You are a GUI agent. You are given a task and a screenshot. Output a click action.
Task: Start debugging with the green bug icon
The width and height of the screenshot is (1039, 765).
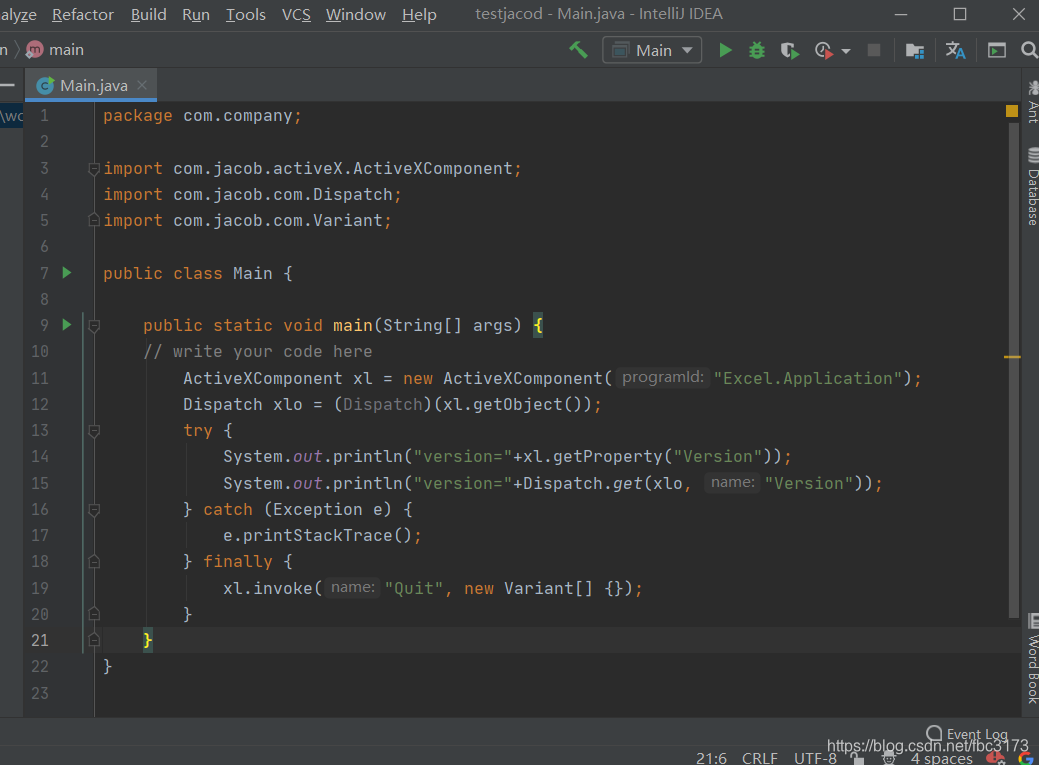coord(757,50)
